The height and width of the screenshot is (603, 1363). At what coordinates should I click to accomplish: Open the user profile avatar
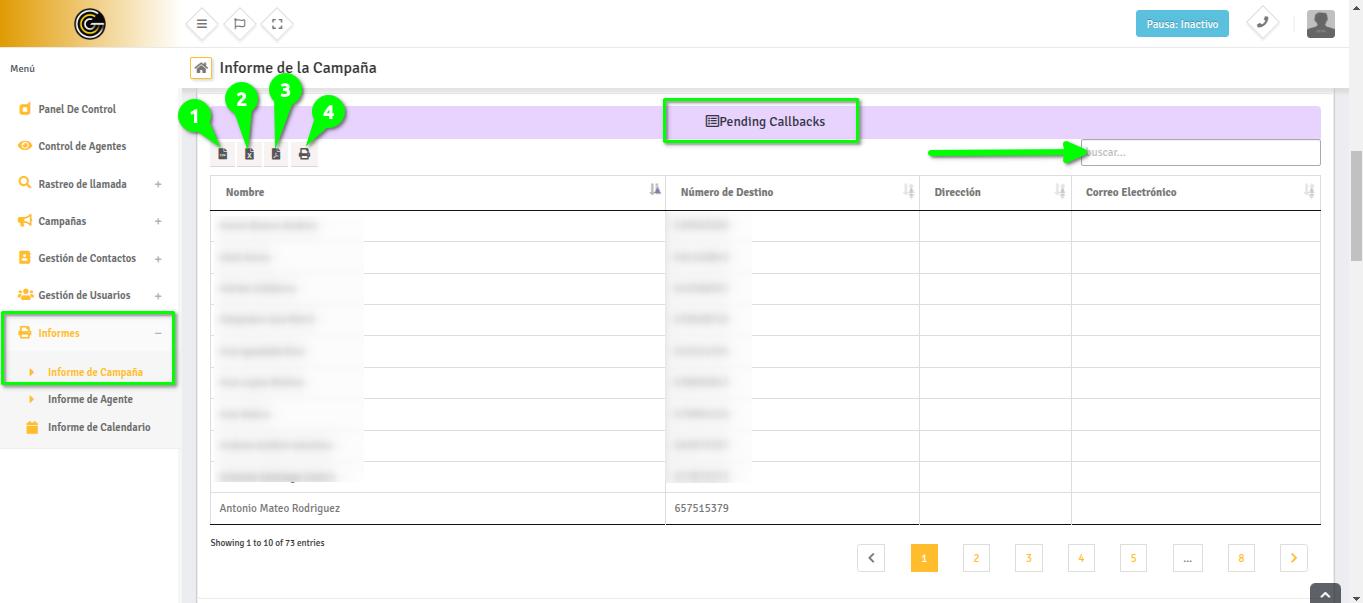click(x=1320, y=24)
